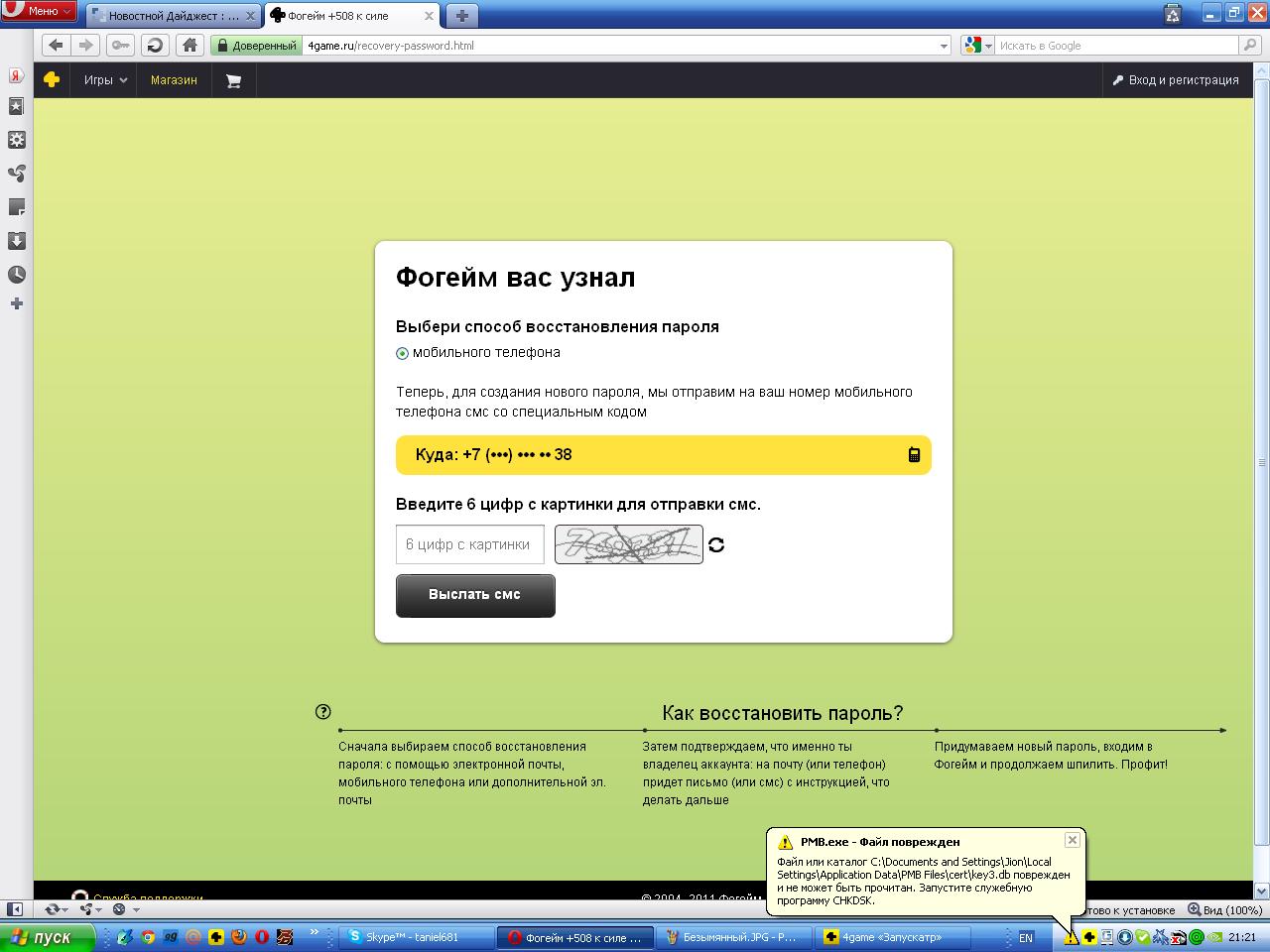Image resolution: width=1270 pixels, height=952 pixels.
Task: Click the «Искать в Google» search field
Action: (1116, 46)
